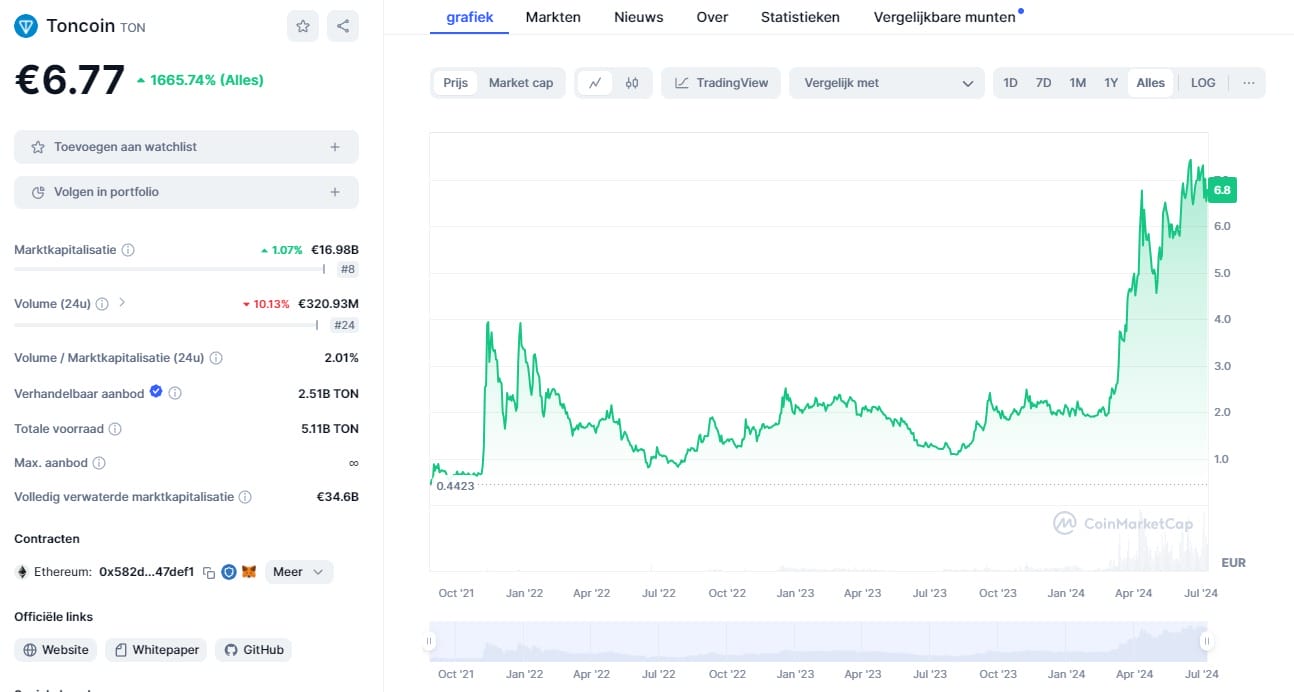1294x692 pixels.
Task: Click the share icon next to Toncoin
Action: (x=343, y=26)
